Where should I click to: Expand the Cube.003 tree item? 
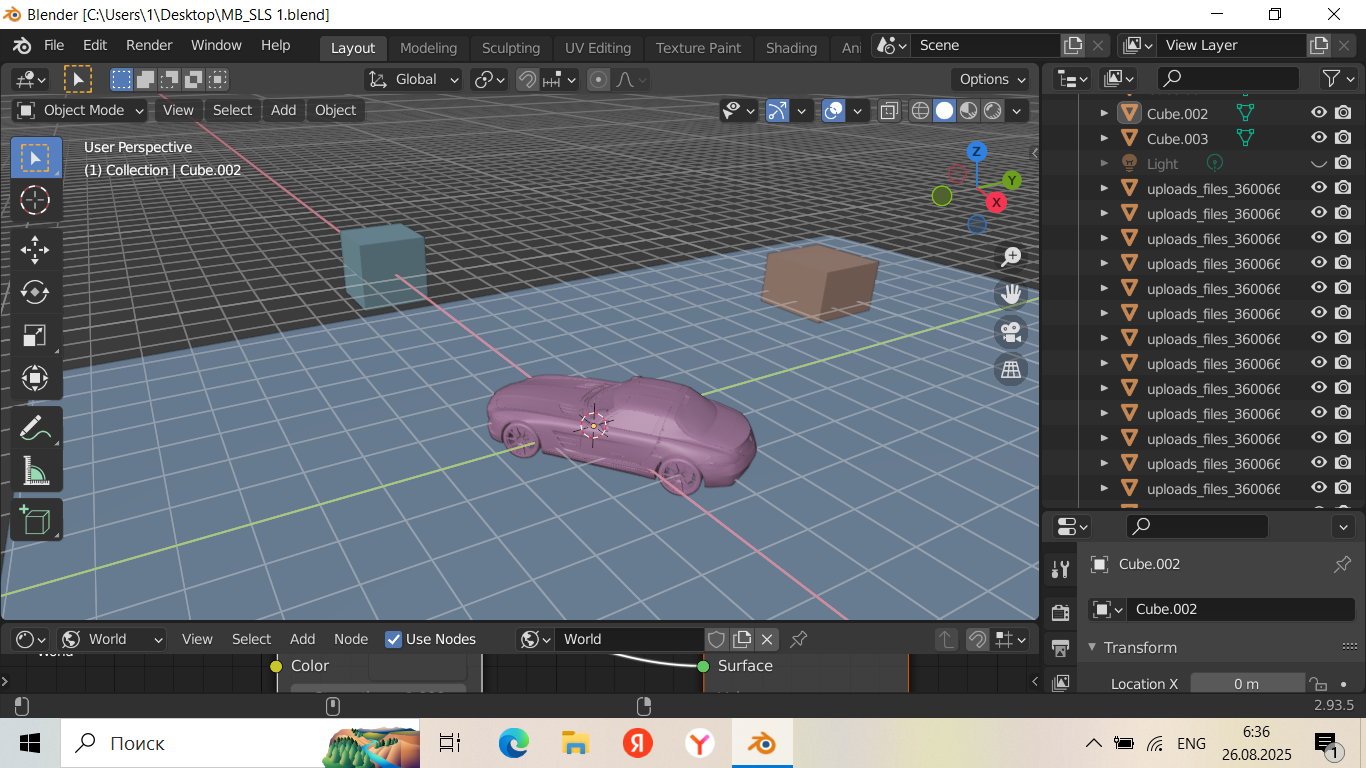point(1104,138)
